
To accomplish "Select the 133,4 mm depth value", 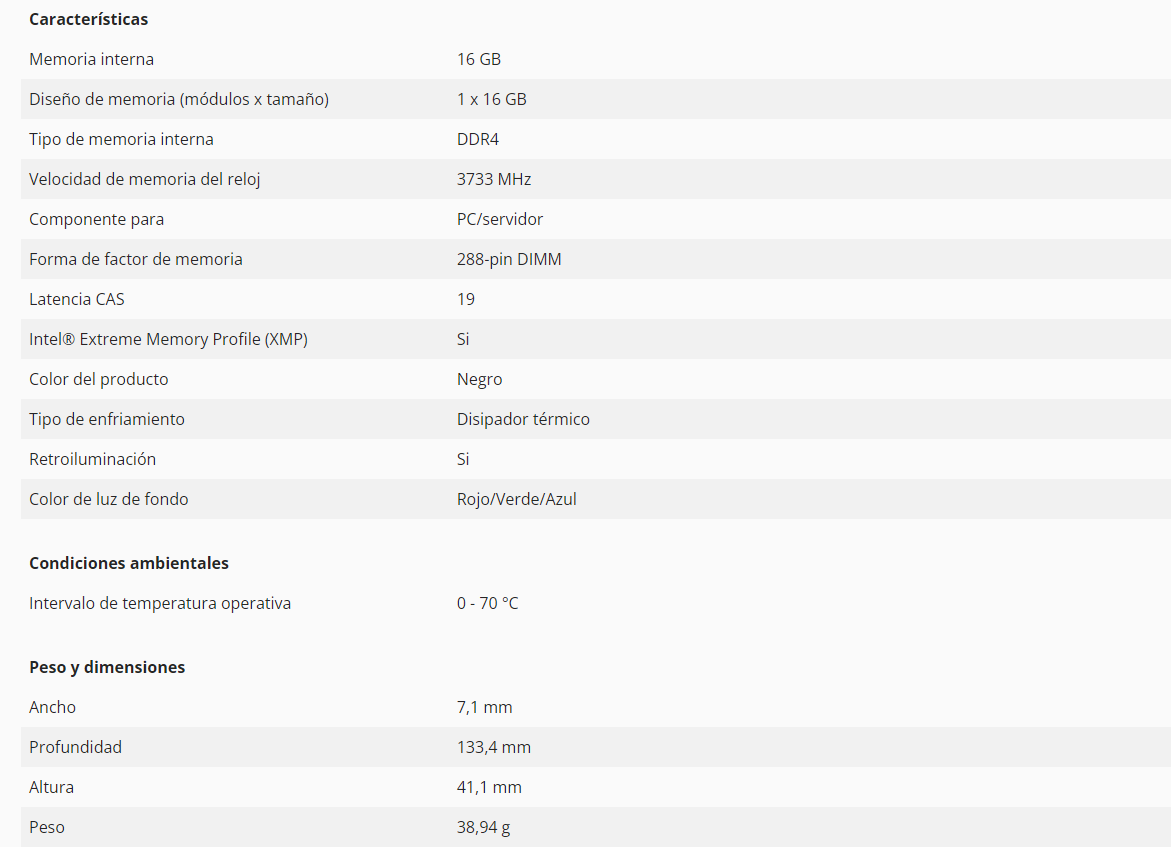I will click(x=493, y=747).
